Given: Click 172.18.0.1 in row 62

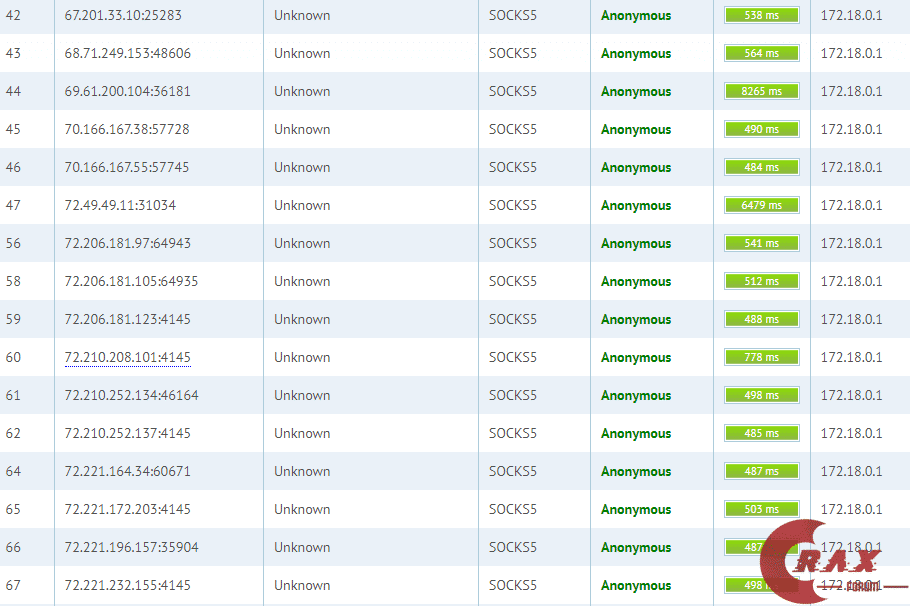Looking at the screenshot, I should 851,434.
